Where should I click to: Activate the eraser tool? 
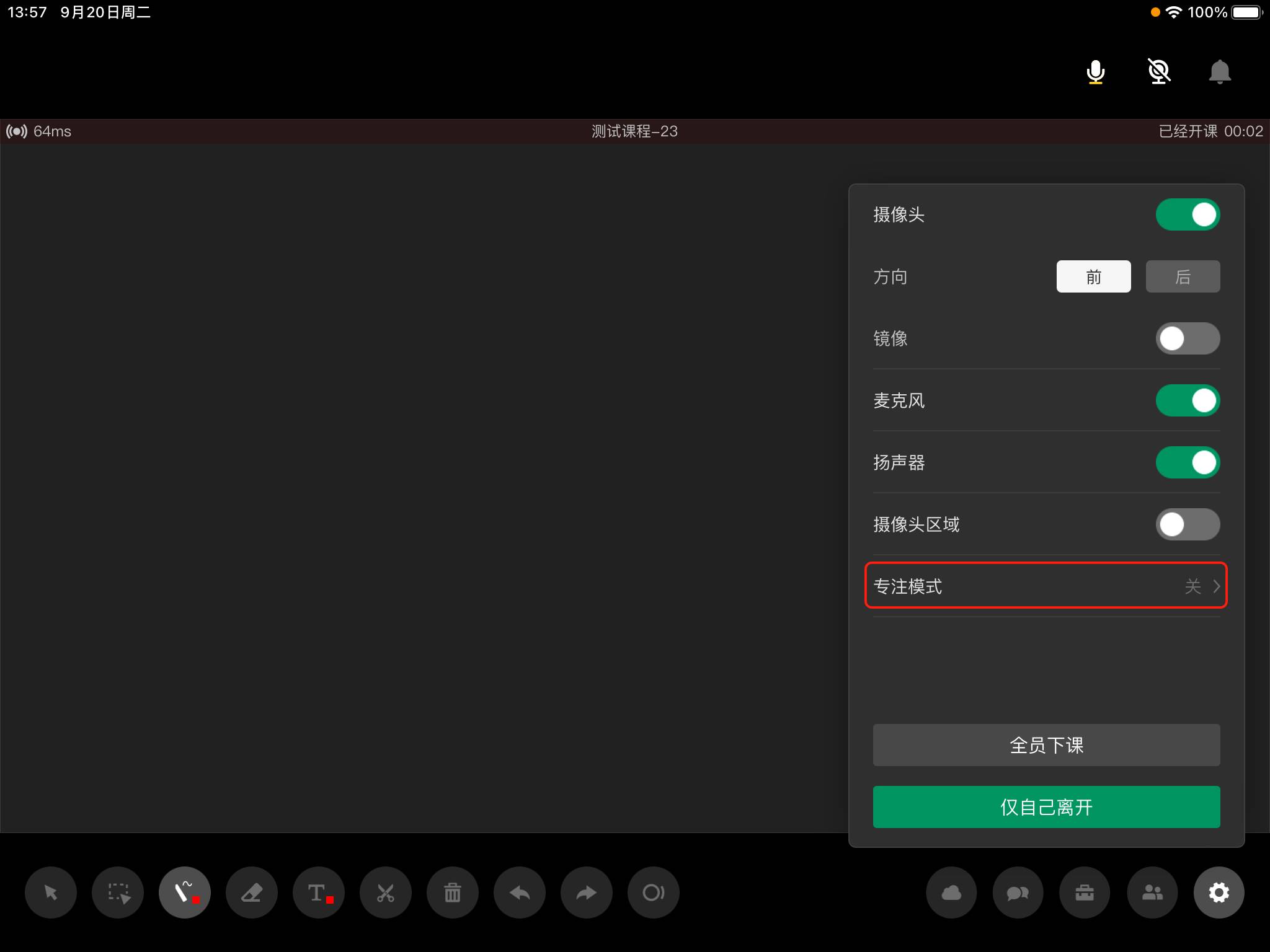pyautogui.click(x=252, y=892)
